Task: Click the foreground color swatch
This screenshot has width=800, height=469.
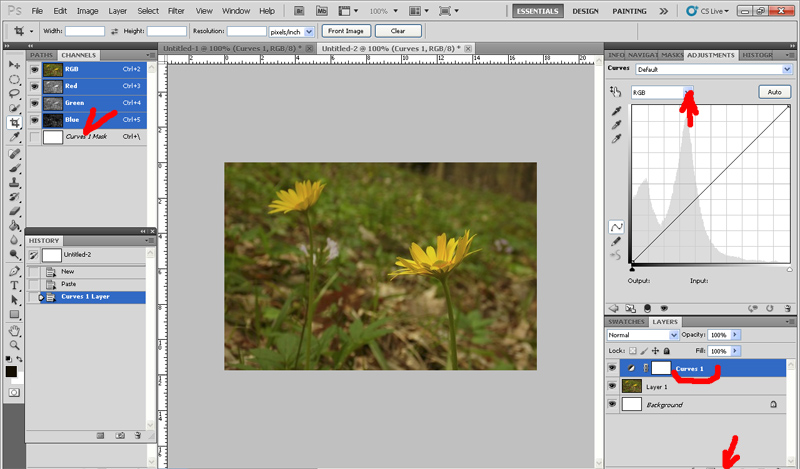Action: [11, 371]
